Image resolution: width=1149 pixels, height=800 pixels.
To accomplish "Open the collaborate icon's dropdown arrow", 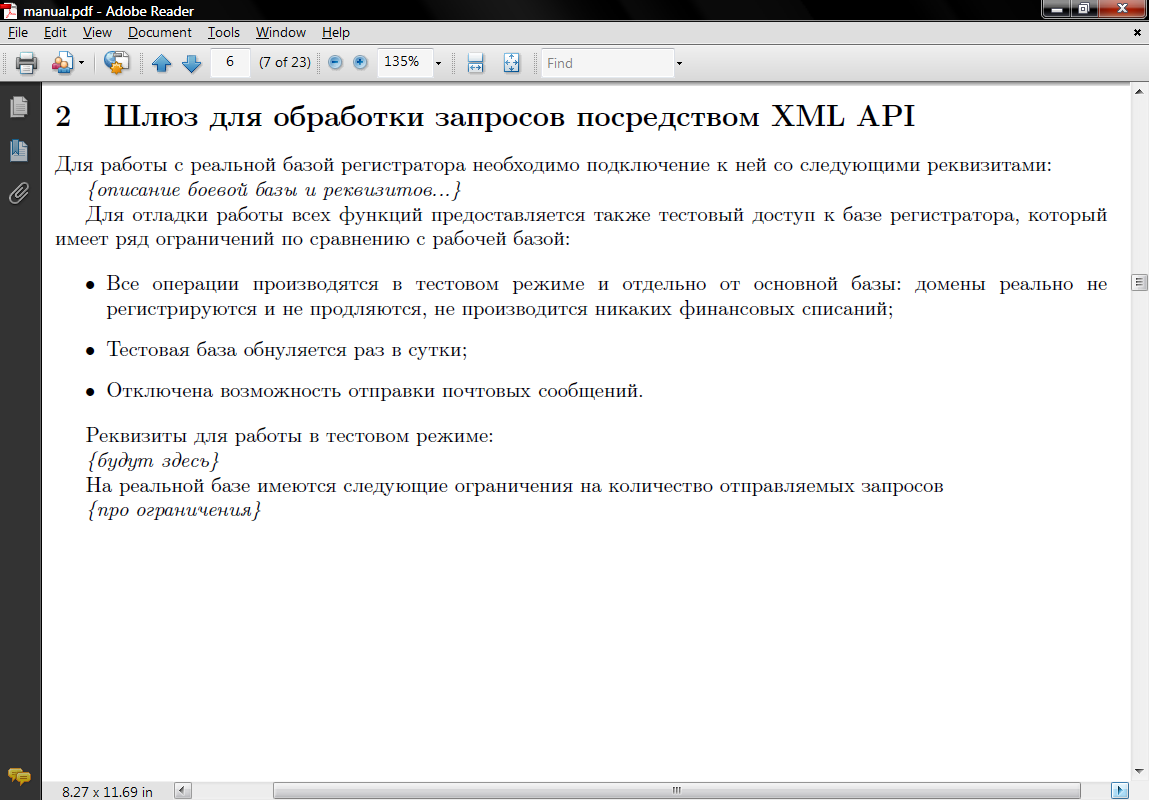I will point(82,63).
